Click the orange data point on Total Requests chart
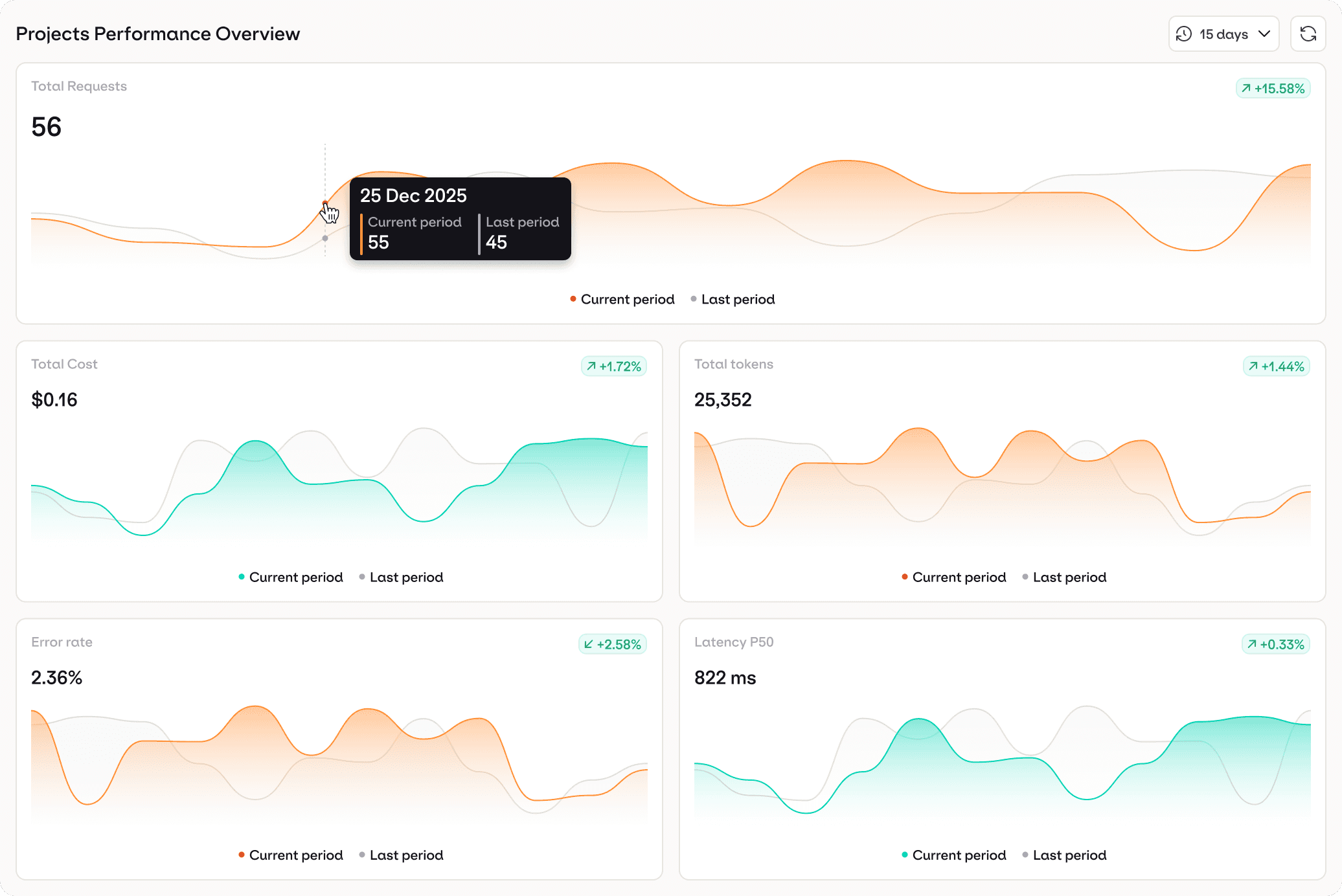The image size is (1342, 896). click(325, 203)
